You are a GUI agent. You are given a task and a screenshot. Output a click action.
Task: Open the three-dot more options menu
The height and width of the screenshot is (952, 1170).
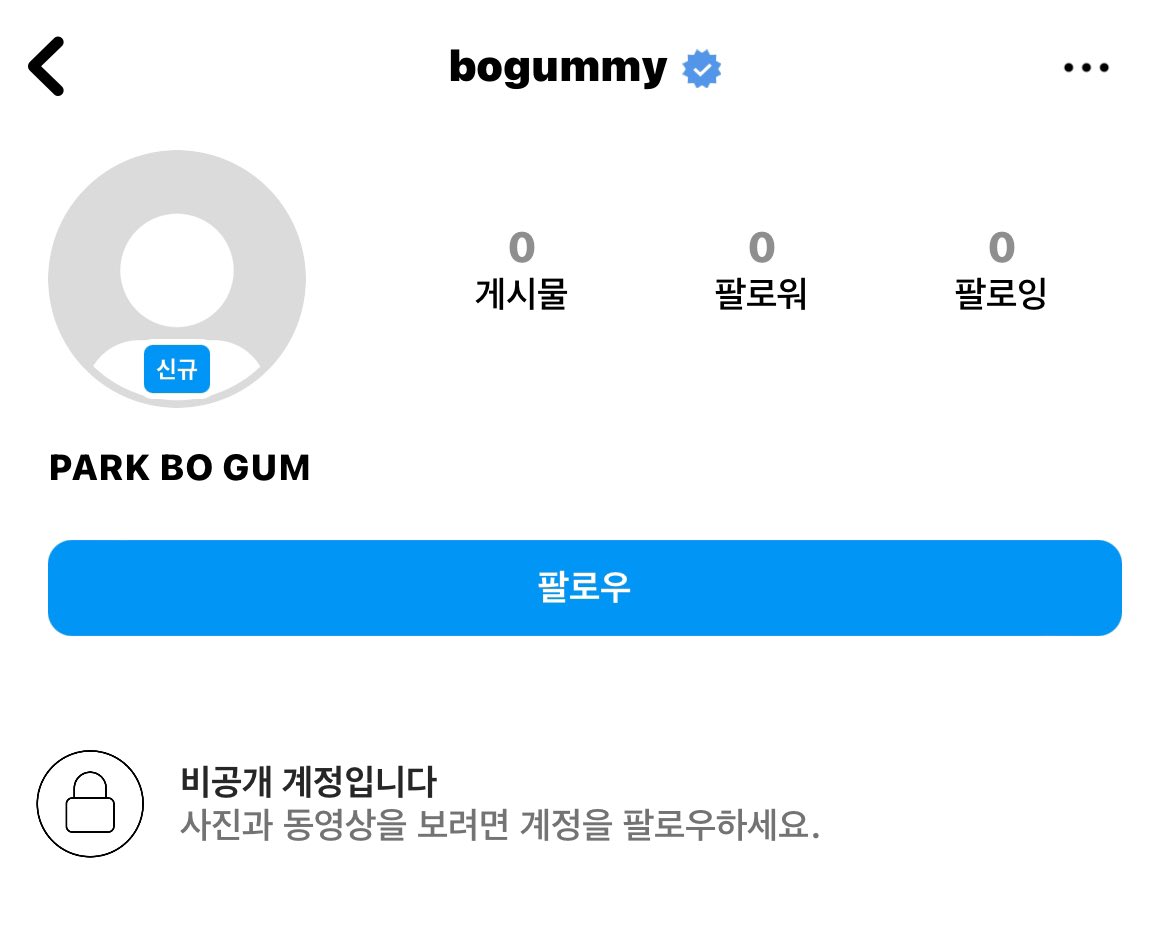[x=1086, y=68]
